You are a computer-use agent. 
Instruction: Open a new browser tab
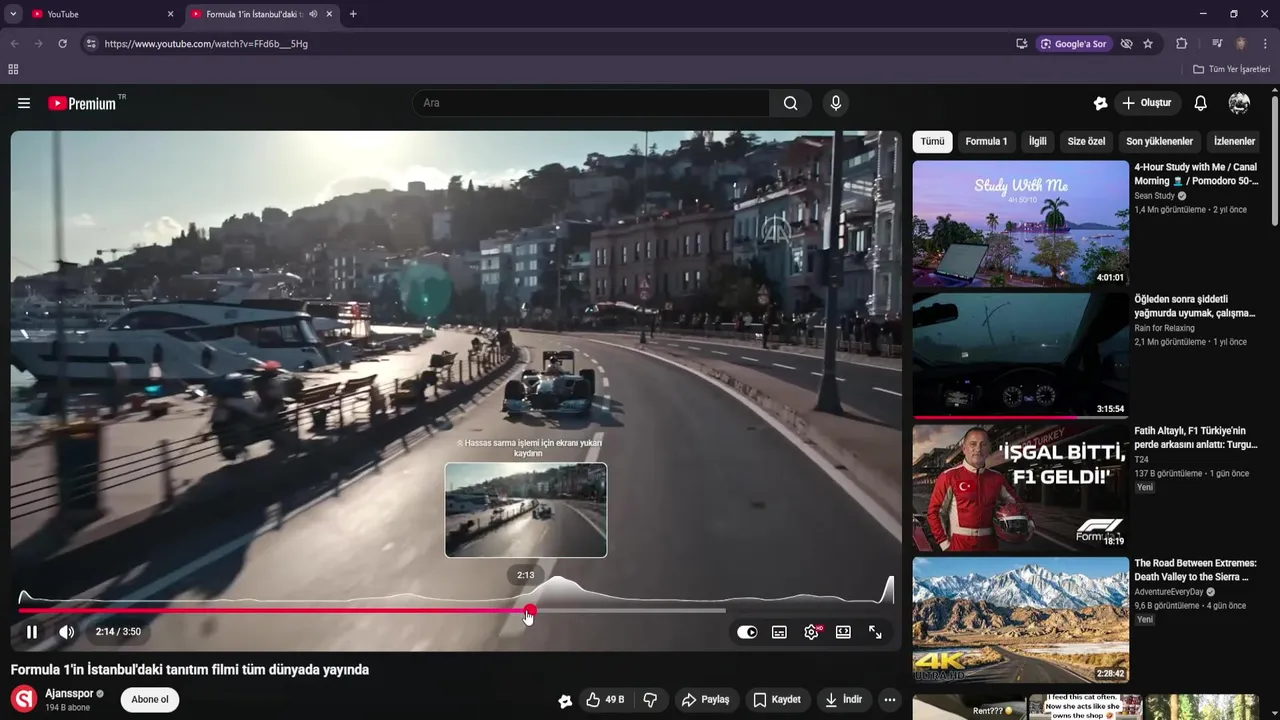353,14
